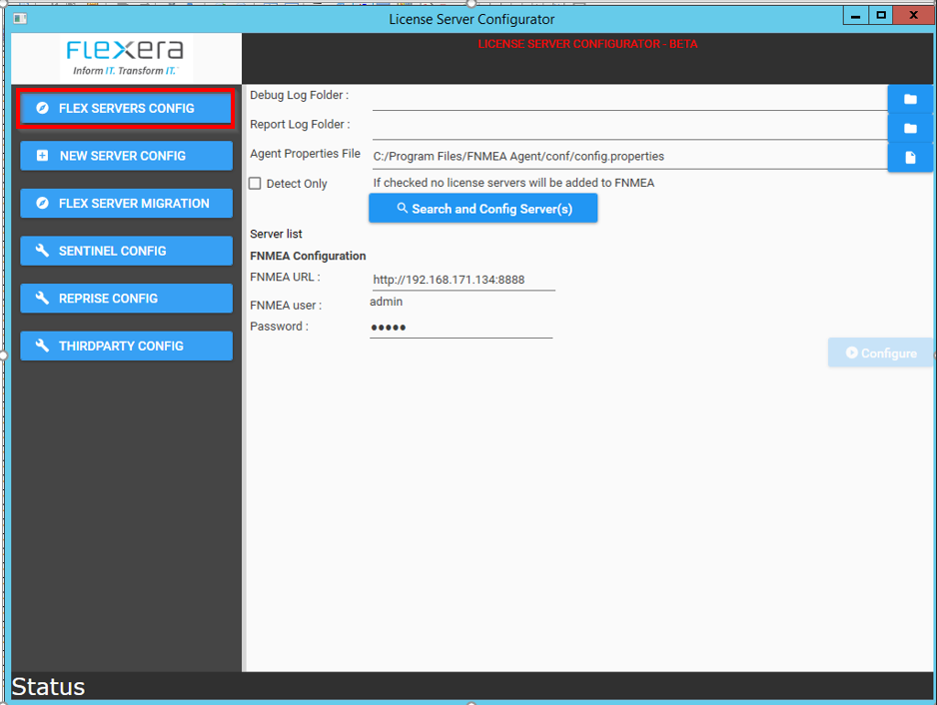Click the magnifier icon in the Search button
This screenshot has width=937, height=705.
point(402,208)
